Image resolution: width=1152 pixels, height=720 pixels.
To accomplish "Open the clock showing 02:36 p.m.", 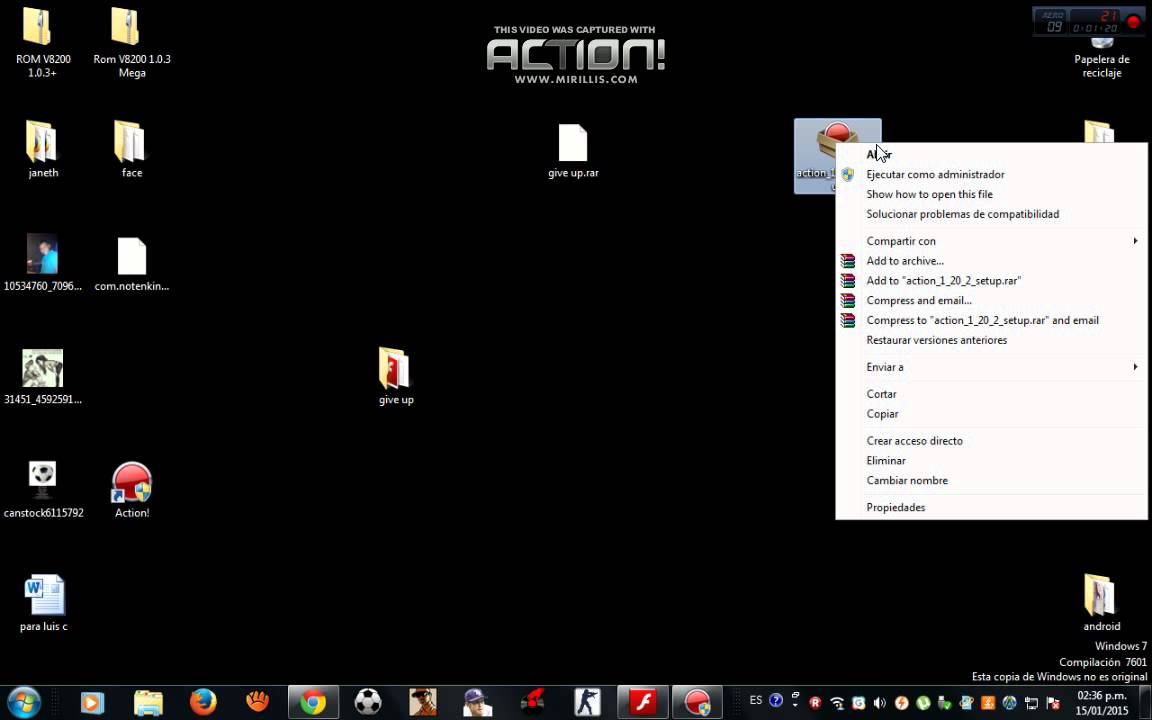I will pos(1101,702).
